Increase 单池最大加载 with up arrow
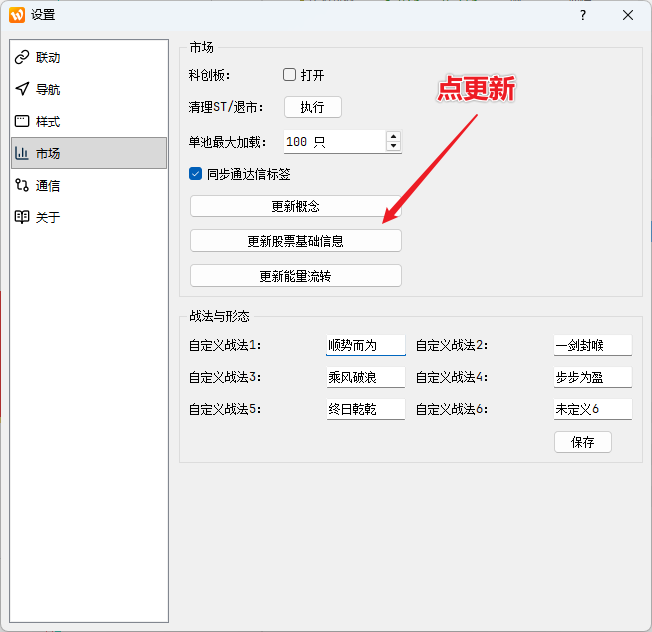The image size is (652, 632). coord(393,136)
